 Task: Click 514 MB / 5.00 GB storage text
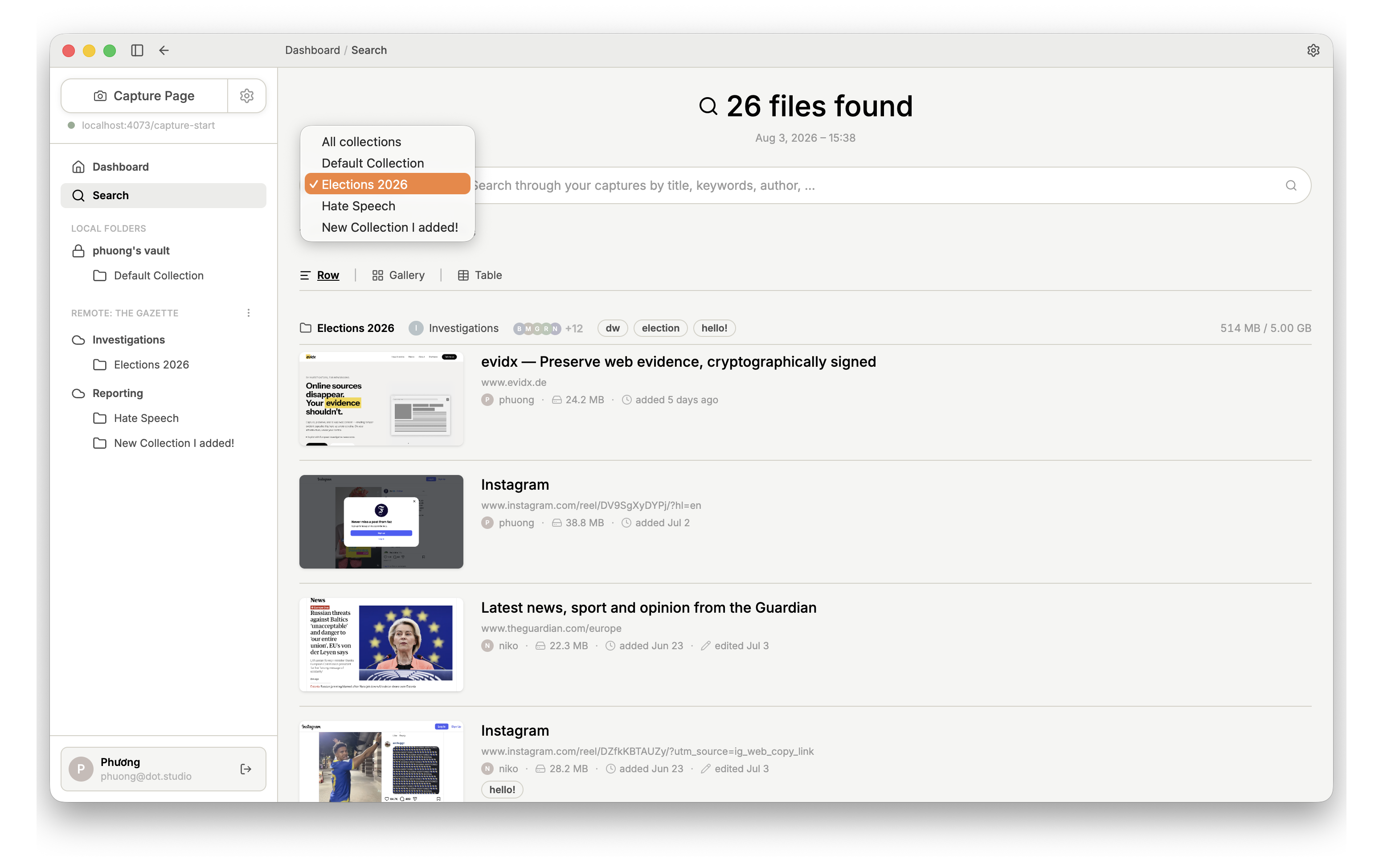pos(1265,328)
